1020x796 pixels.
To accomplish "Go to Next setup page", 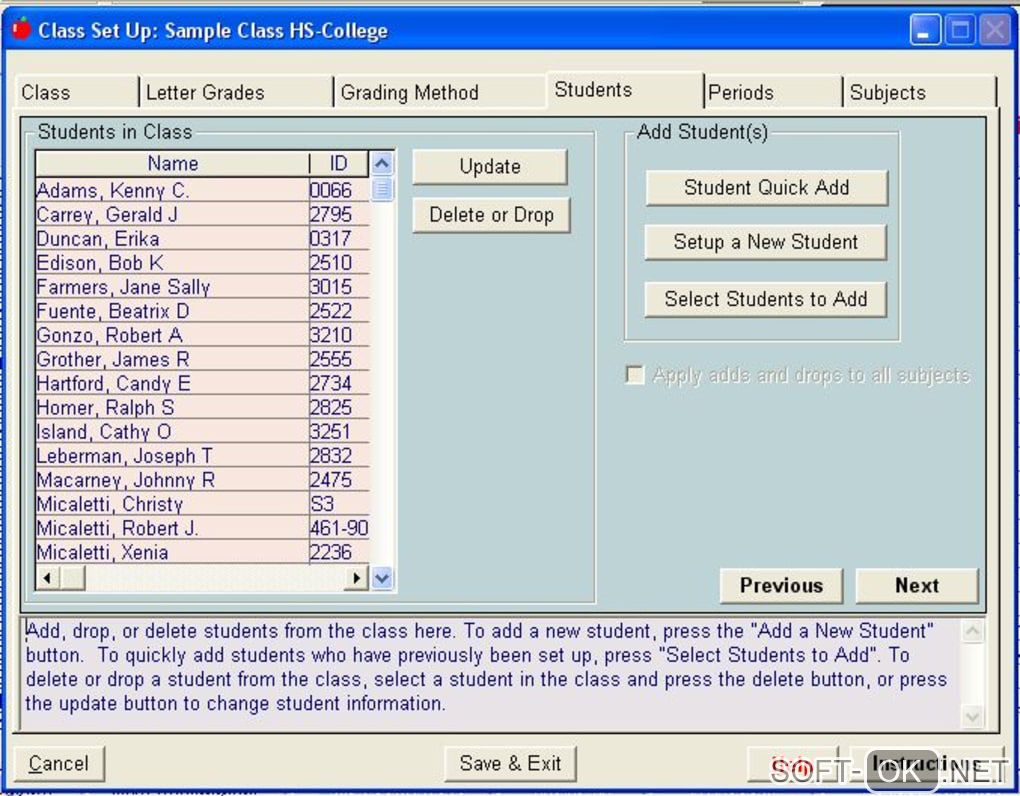I will (x=917, y=585).
